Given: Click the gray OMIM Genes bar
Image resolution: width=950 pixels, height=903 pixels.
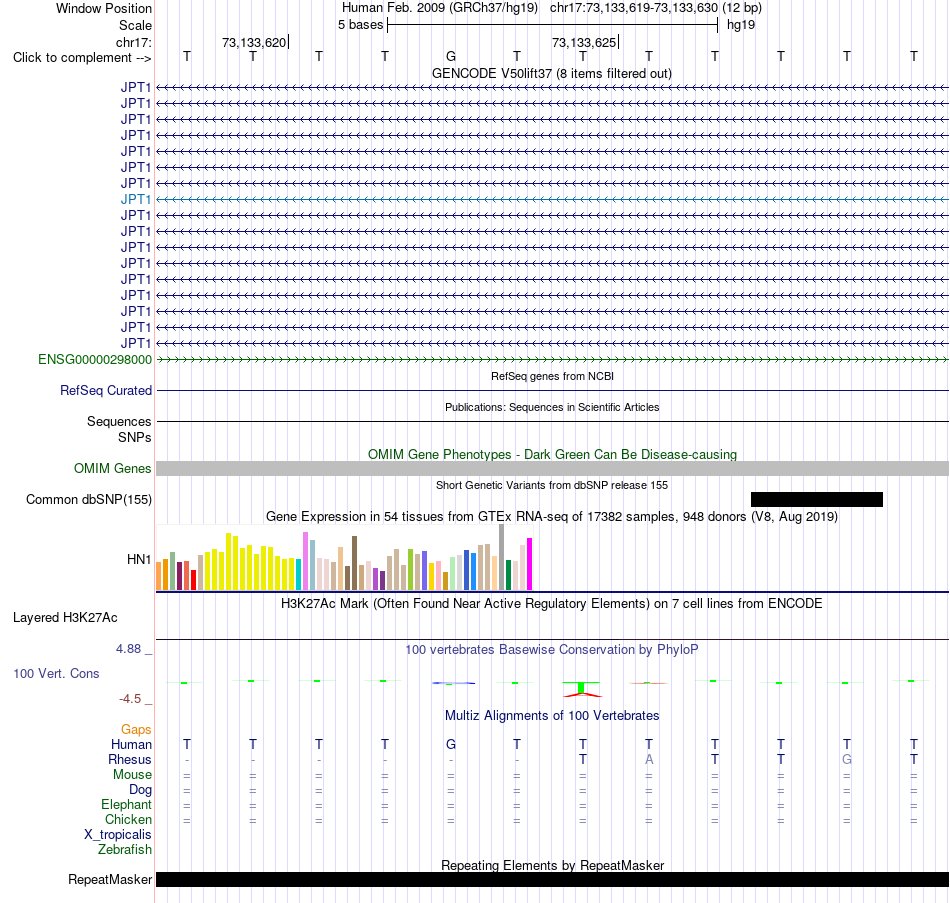Looking at the screenshot, I should 553,468.
